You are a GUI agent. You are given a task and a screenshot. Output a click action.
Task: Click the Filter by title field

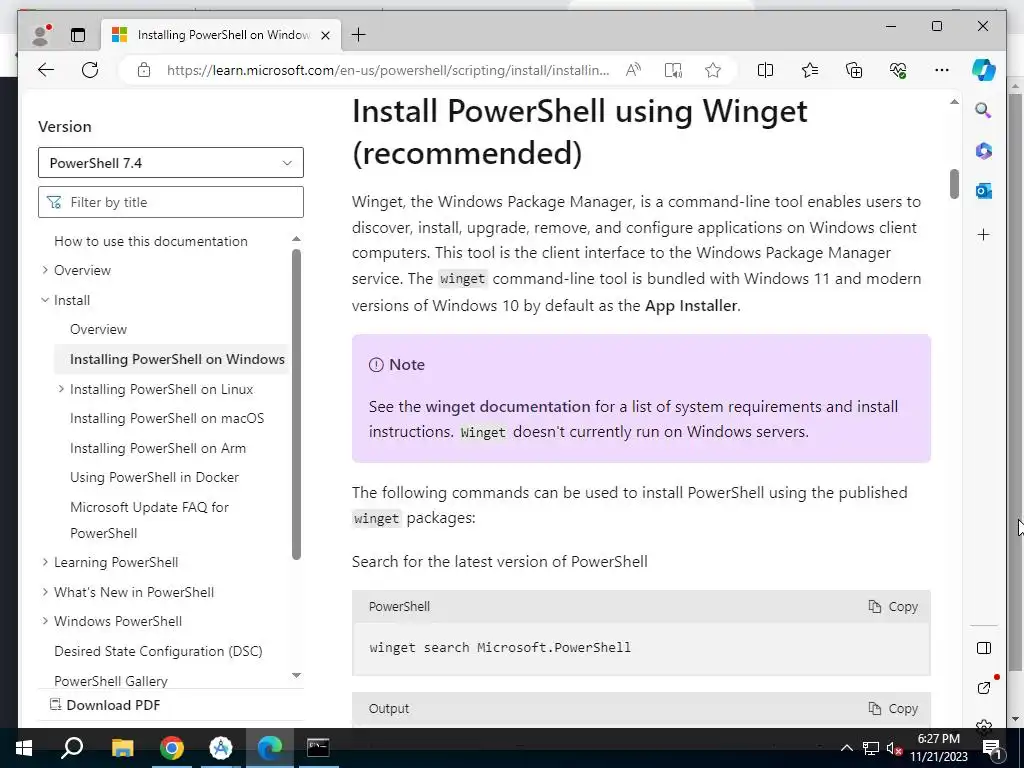pyautogui.click(x=170, y=202)
